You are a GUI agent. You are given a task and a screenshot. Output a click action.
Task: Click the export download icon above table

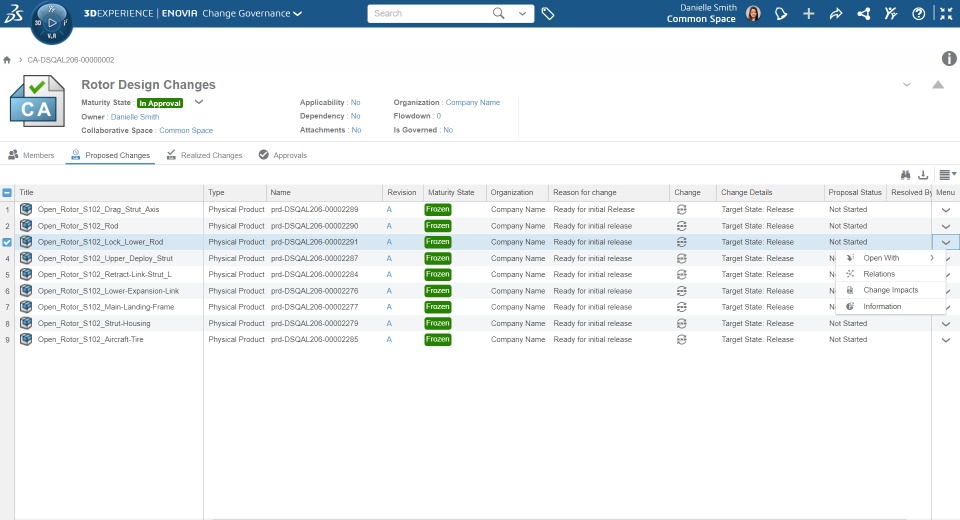coord(923,175)
